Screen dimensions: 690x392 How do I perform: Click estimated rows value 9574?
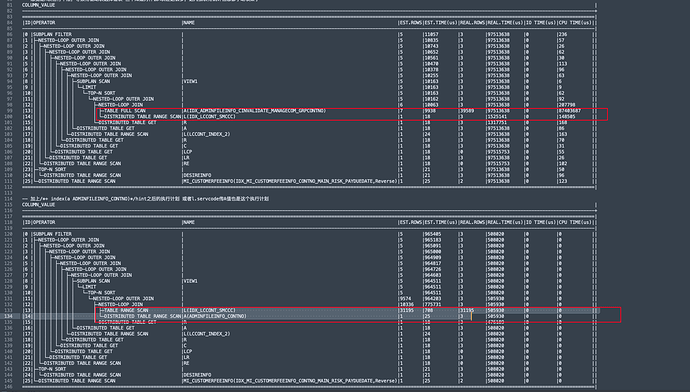(x=405, y=299)
